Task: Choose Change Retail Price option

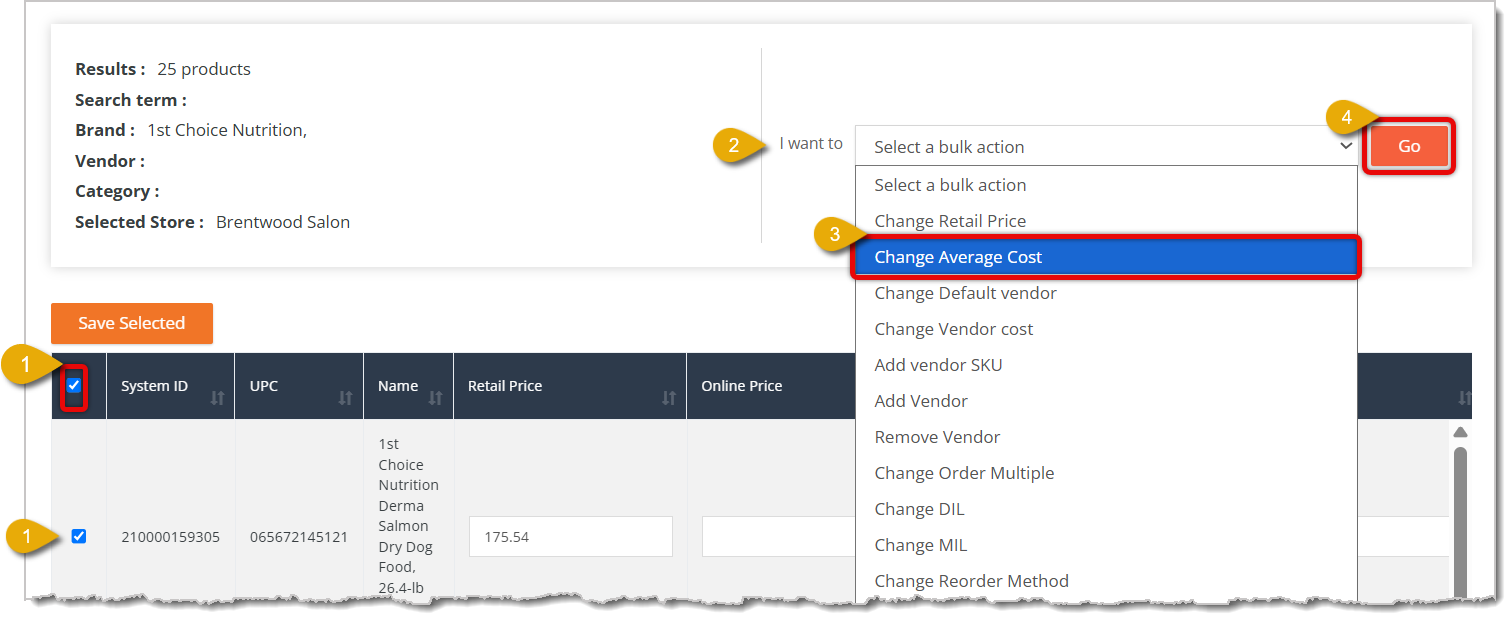Action: 1106,221
